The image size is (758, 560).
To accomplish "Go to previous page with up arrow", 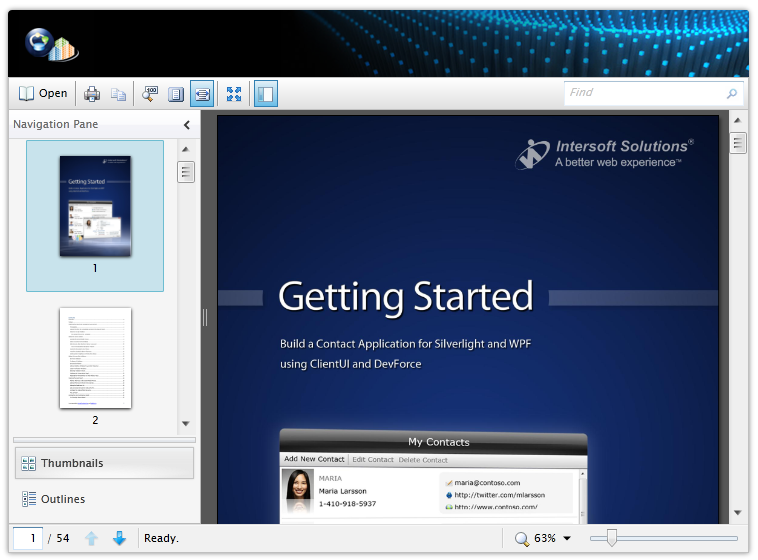I will point(91,538).
